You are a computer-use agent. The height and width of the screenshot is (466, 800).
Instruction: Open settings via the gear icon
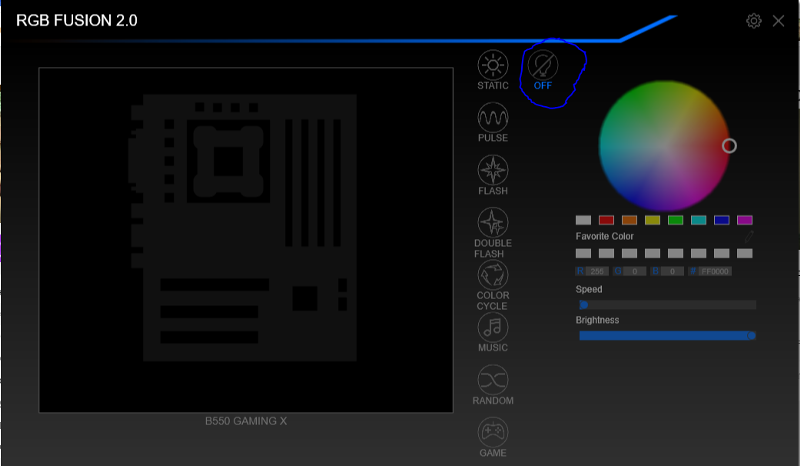754,21
